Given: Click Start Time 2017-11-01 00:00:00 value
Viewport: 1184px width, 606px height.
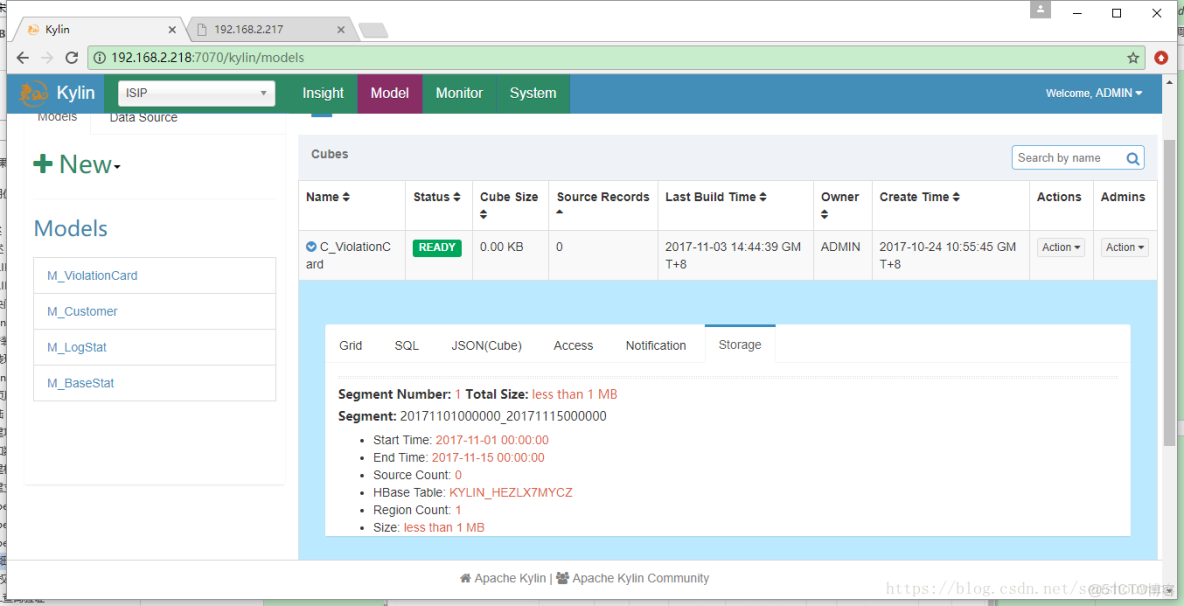Looking at the screenshot, I should (492, 440).
